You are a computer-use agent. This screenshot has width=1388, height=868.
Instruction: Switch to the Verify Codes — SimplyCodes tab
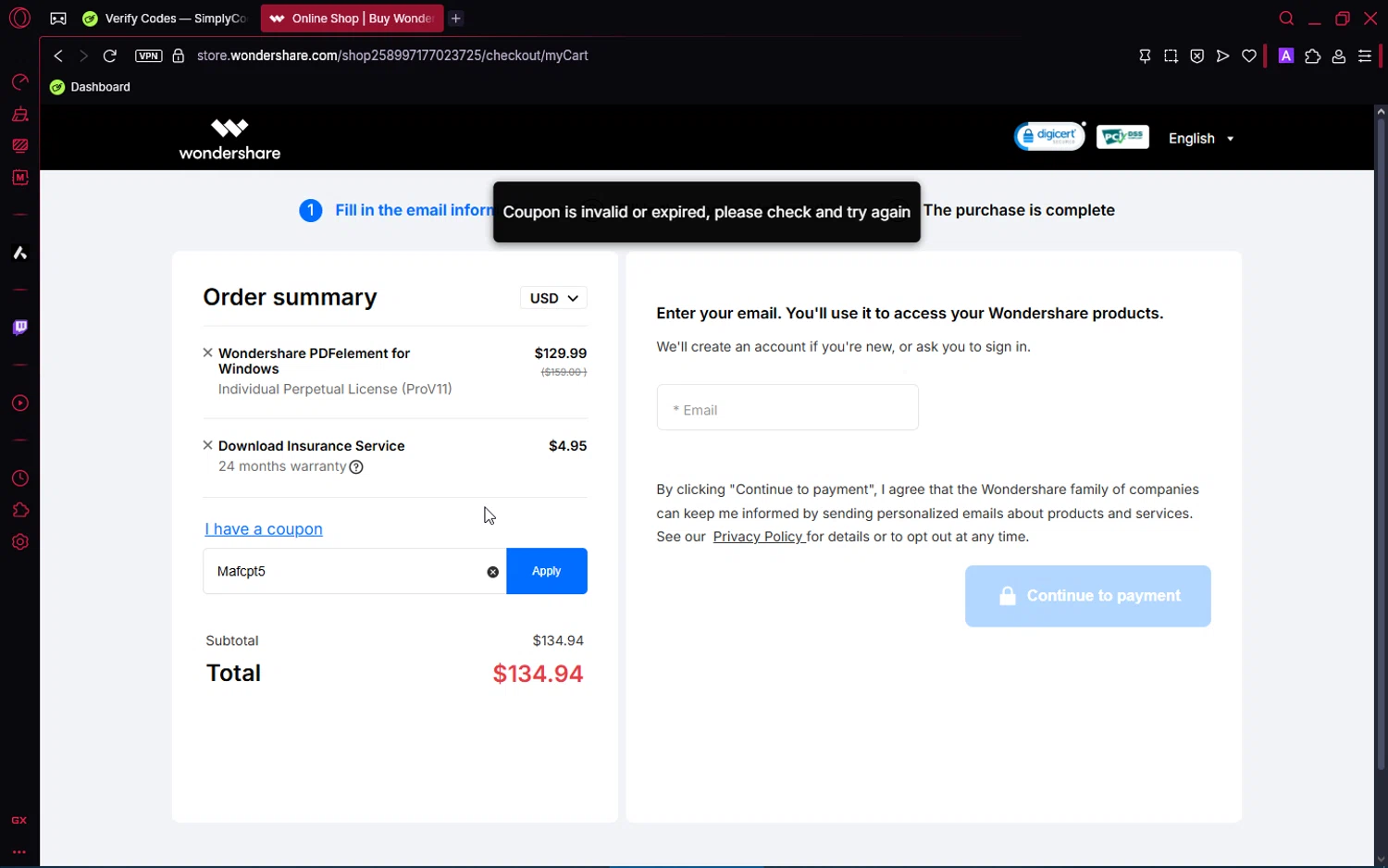coord(166,19)
